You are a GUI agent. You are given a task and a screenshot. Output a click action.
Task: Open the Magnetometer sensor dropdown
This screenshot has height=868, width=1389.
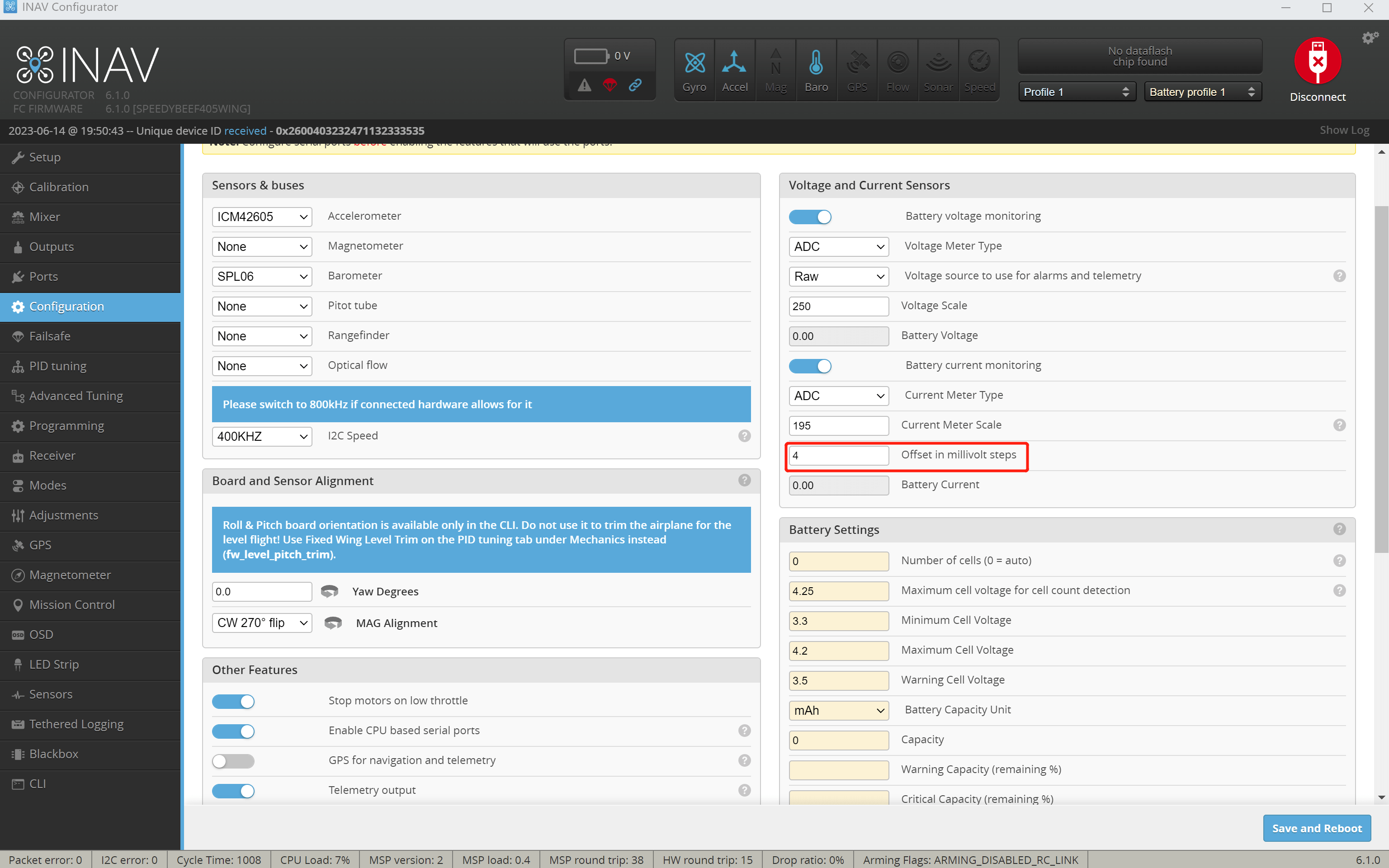tap(262, 246)
